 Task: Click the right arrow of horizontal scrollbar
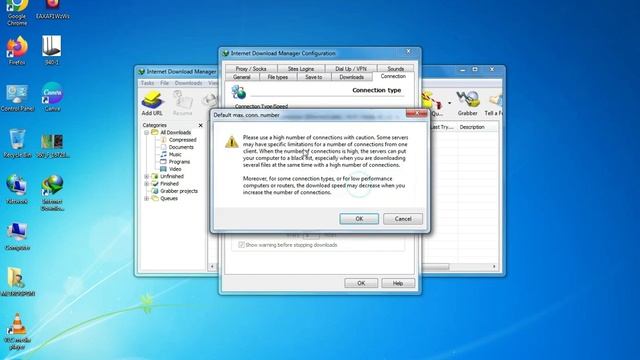pyautogui.click(x=494, y=267)
